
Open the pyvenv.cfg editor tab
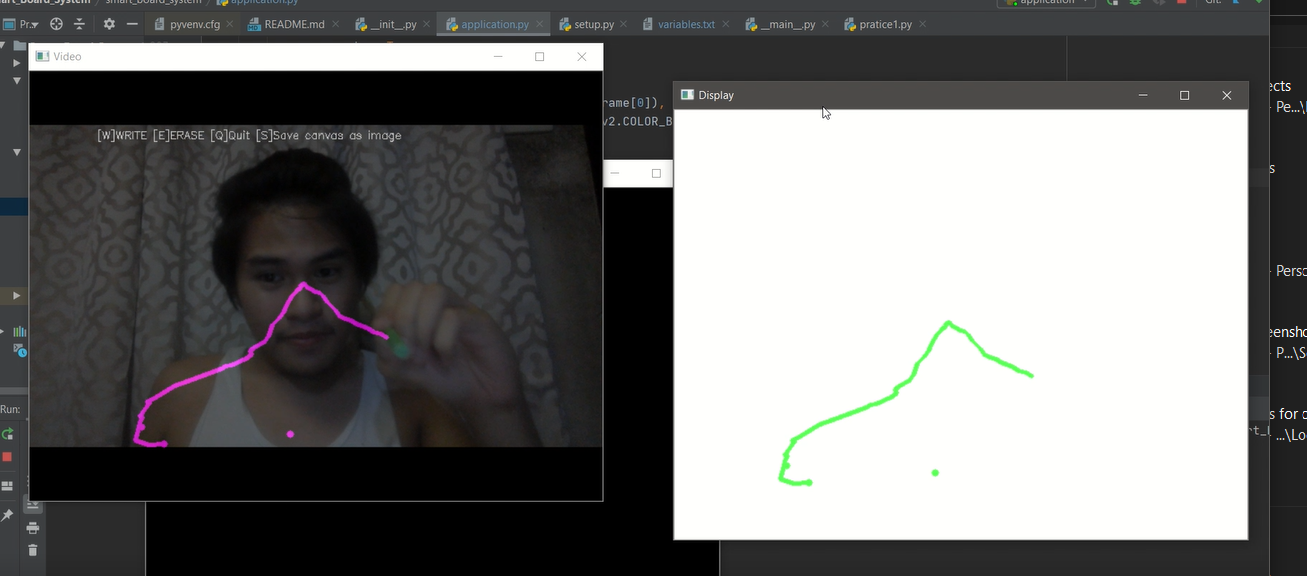(x=194, y=24)
